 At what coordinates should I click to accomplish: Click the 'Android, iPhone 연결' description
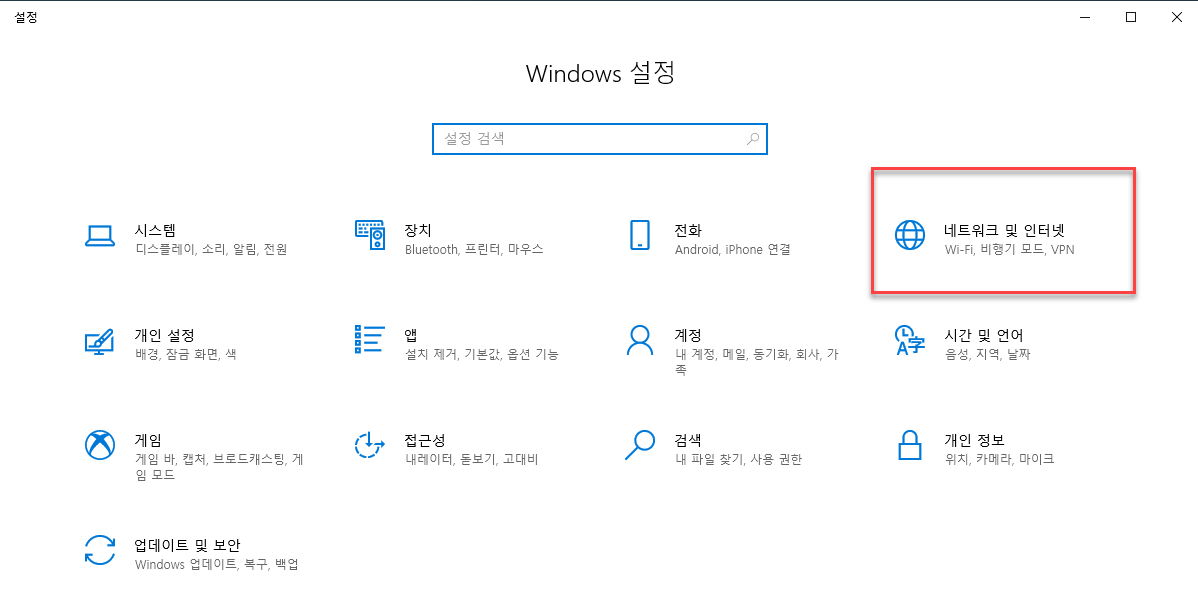pos(733,249)
